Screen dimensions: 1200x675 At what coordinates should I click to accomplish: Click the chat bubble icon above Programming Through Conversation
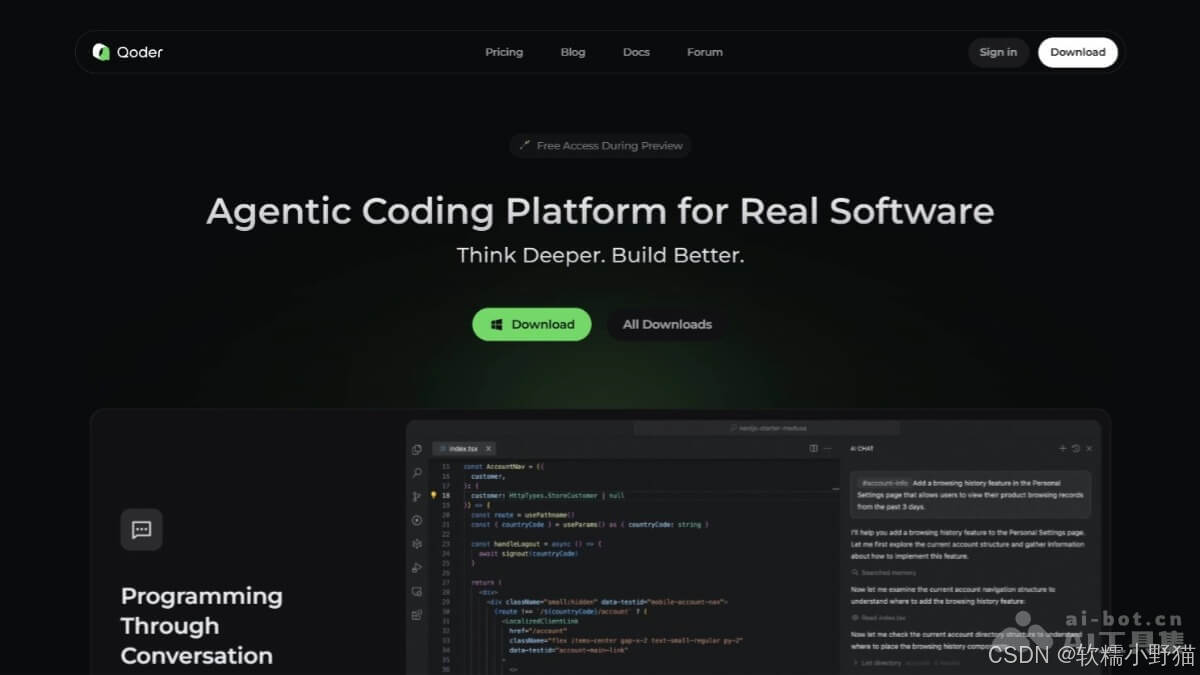click(x=141, y=530)
